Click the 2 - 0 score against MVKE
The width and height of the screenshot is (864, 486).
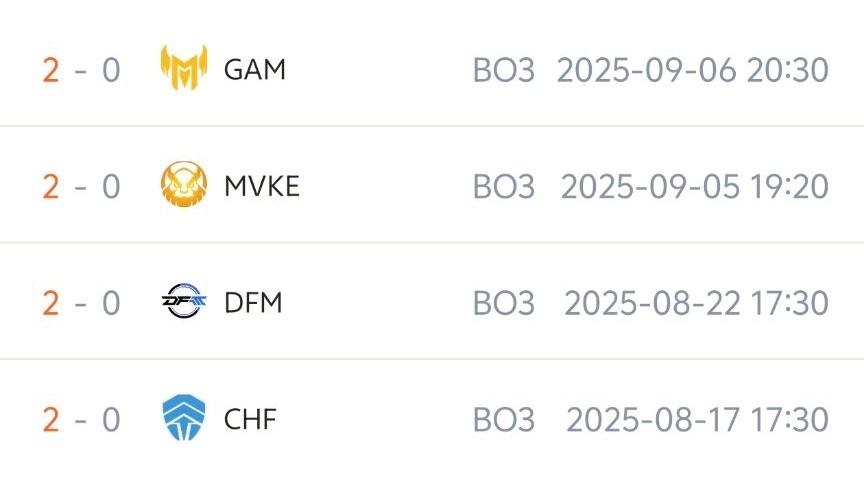81,186
